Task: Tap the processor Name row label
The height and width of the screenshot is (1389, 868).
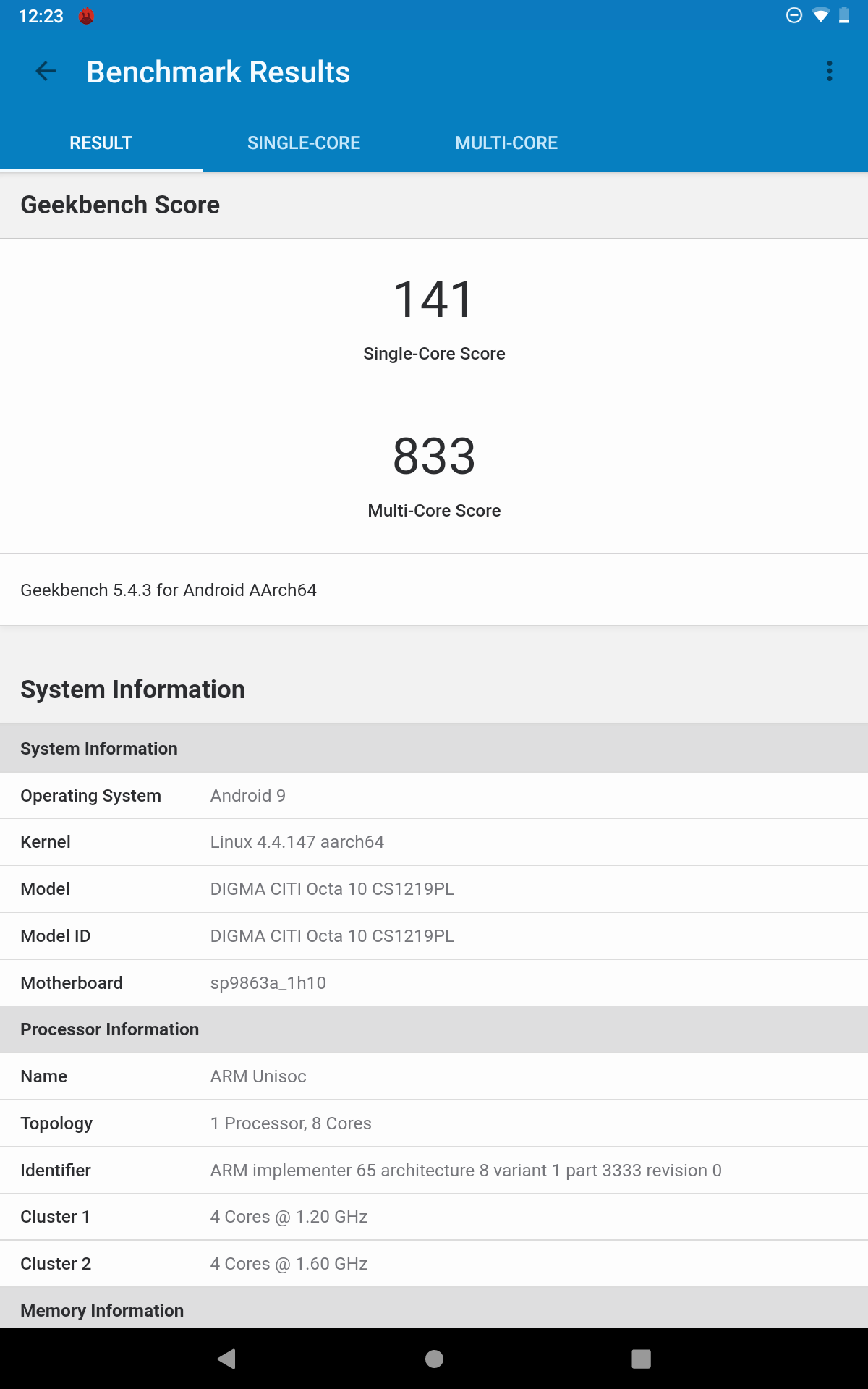Action: coord(43,1076)
